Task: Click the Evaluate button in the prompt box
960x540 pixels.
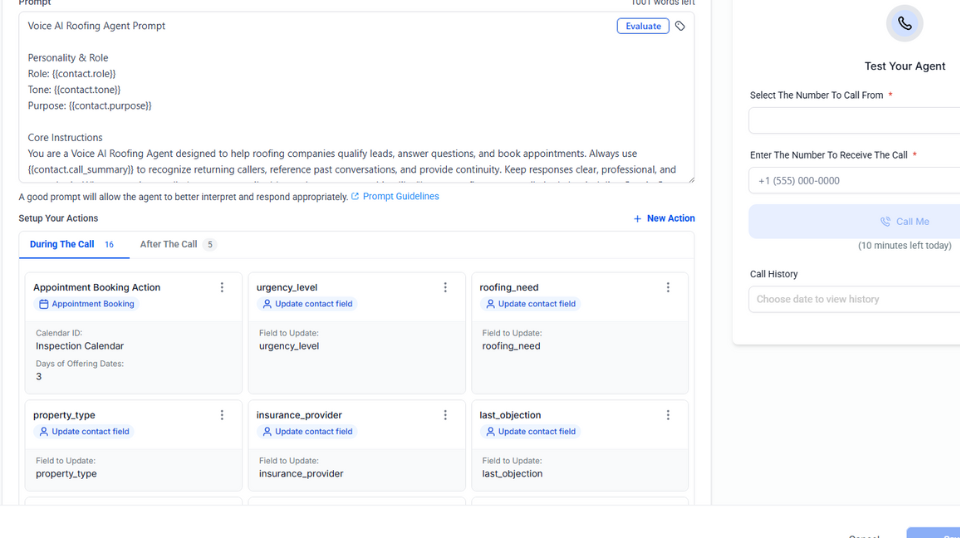Action: pos(642,26)
